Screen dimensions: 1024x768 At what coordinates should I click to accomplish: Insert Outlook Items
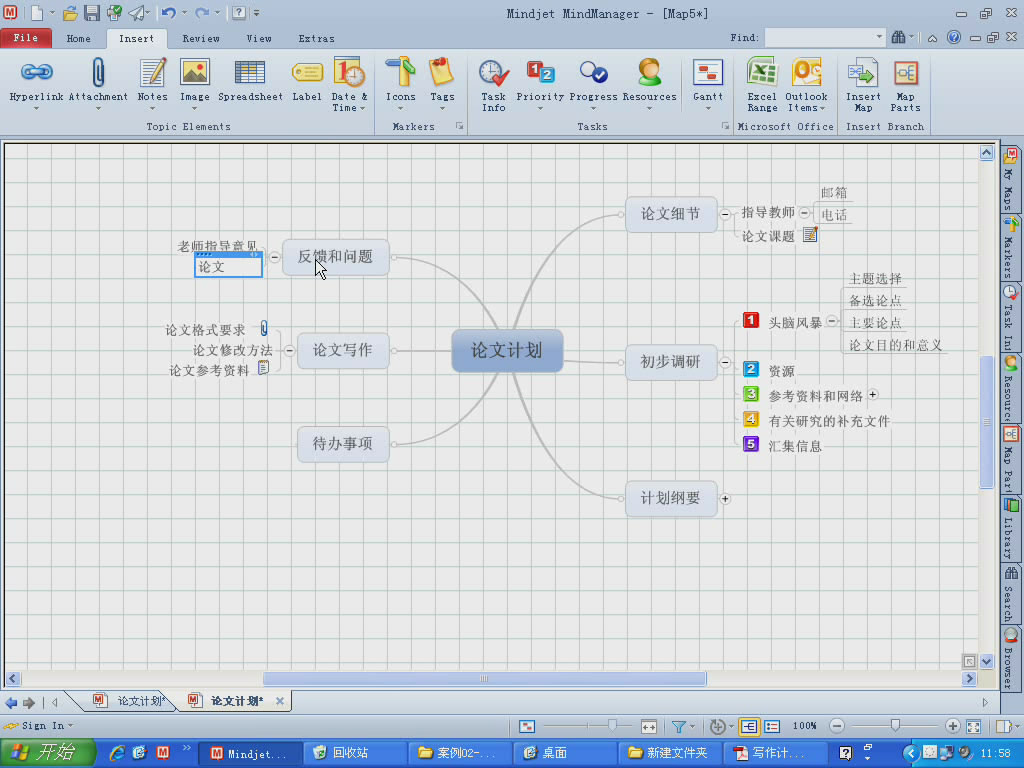(807, 84)
